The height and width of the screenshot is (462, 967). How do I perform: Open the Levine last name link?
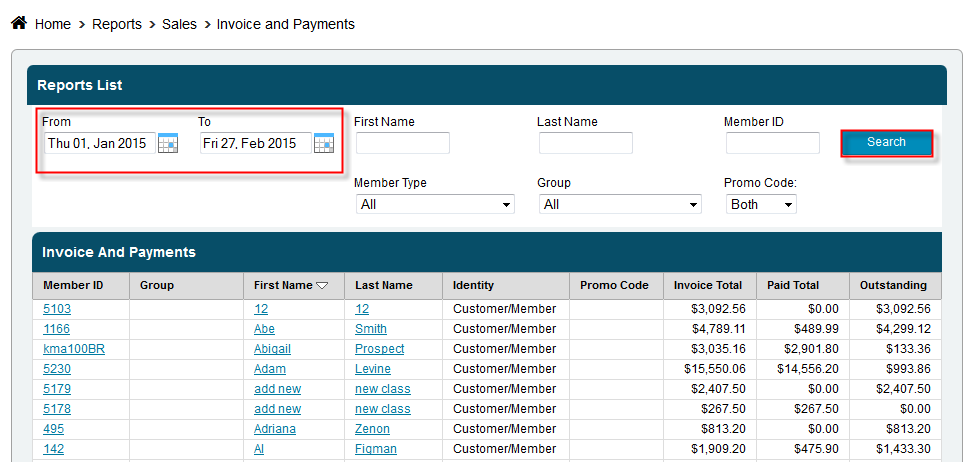373,369
